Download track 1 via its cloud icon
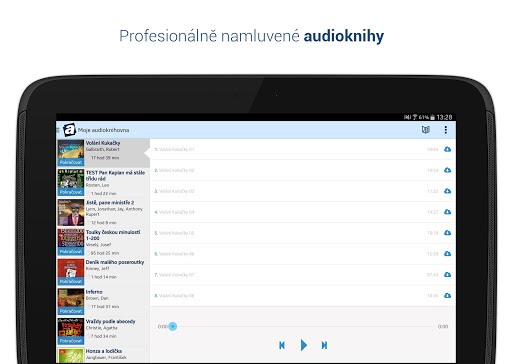This screenshot has width=512, height=364. [447, 149]
